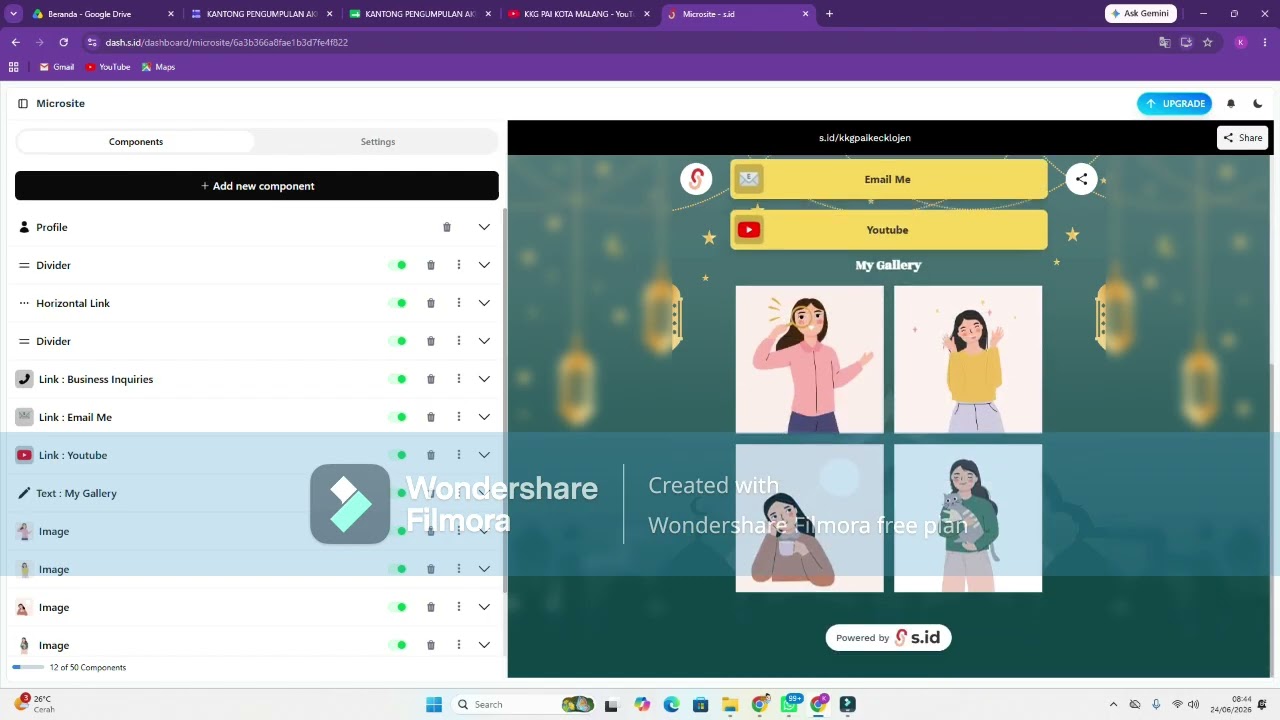Screen dimensions: 1280x720
Task: Click the UPGRADE button
Action: tap(1174, 104)
